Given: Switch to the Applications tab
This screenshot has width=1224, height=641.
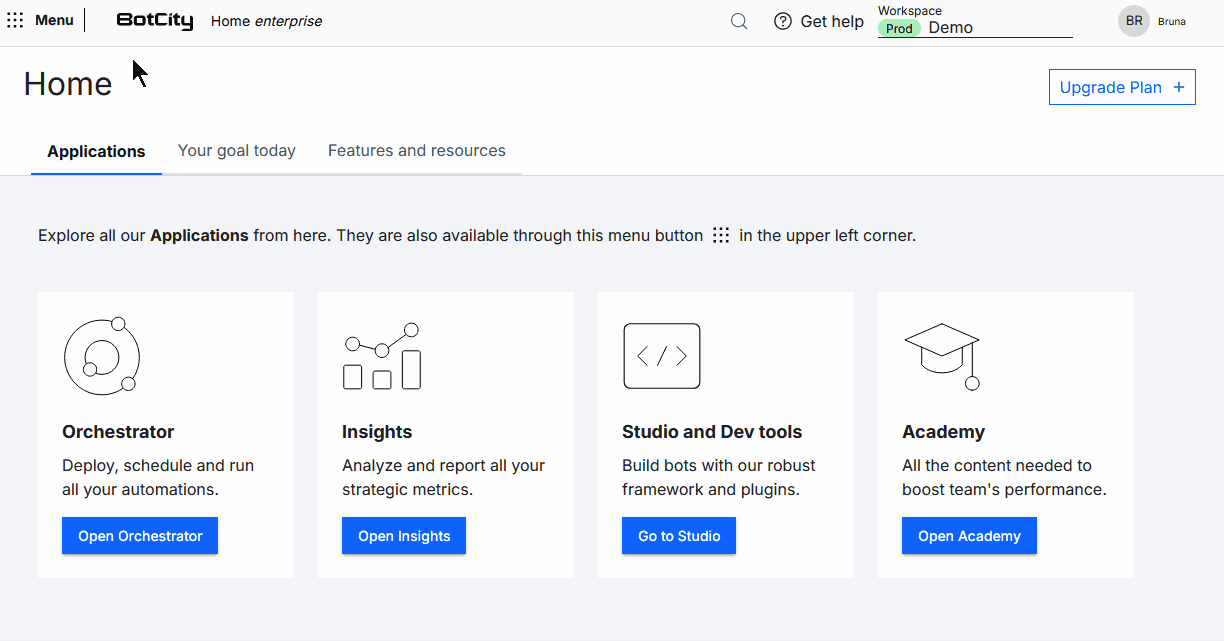Looking at the screenshot, I should (x=96, y=152).
